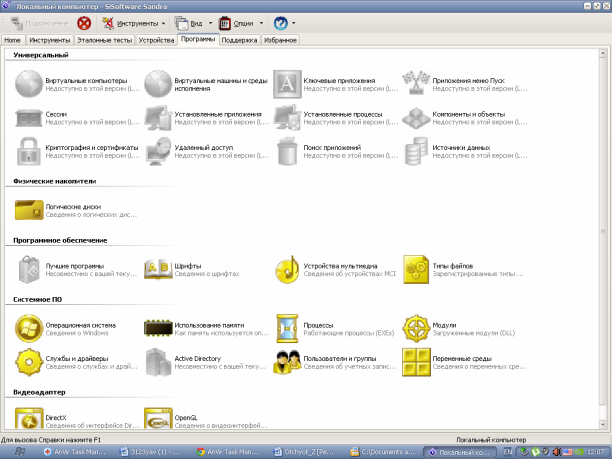
Task: Click the blue help question mark icon
Action: (281, 23)
